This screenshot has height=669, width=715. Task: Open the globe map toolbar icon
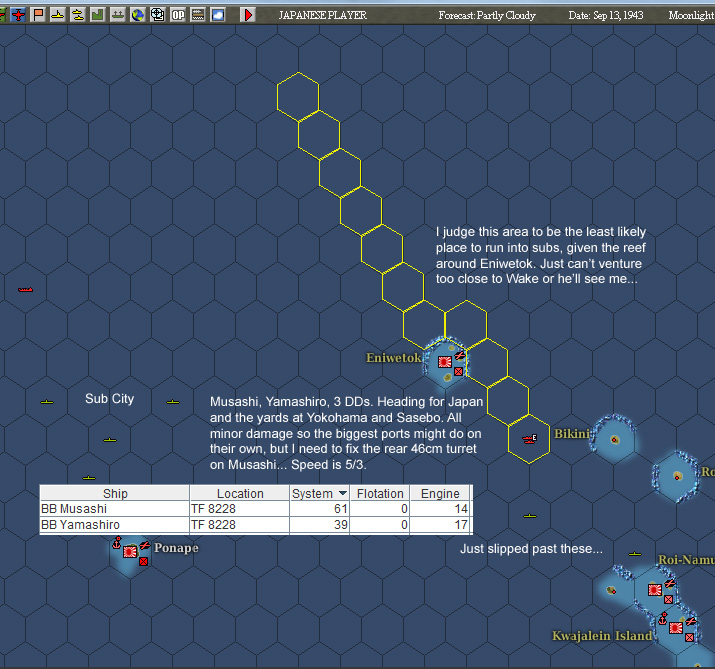(x=137, y=15)
